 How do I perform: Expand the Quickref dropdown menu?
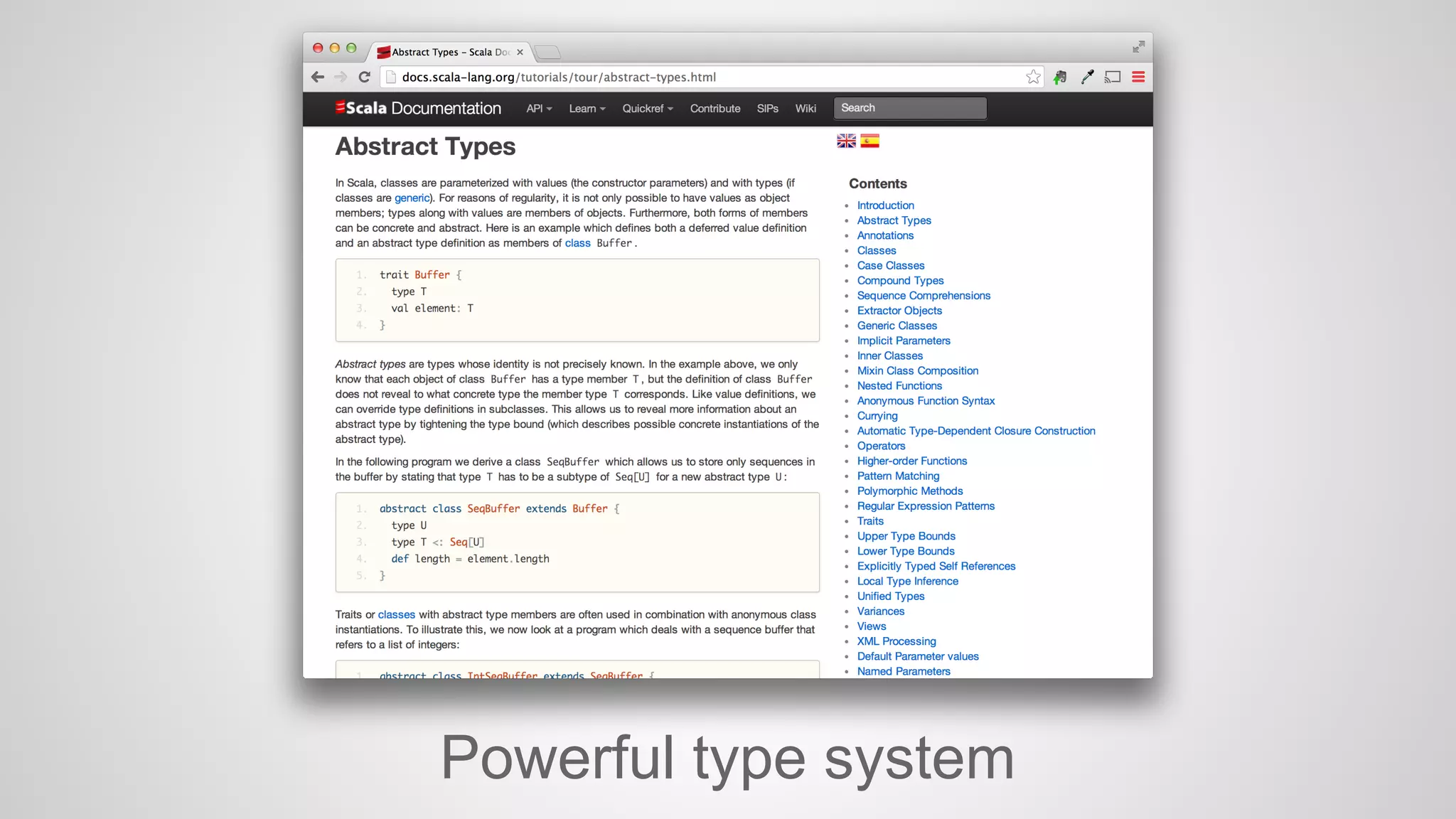click(x=647, y=108)
